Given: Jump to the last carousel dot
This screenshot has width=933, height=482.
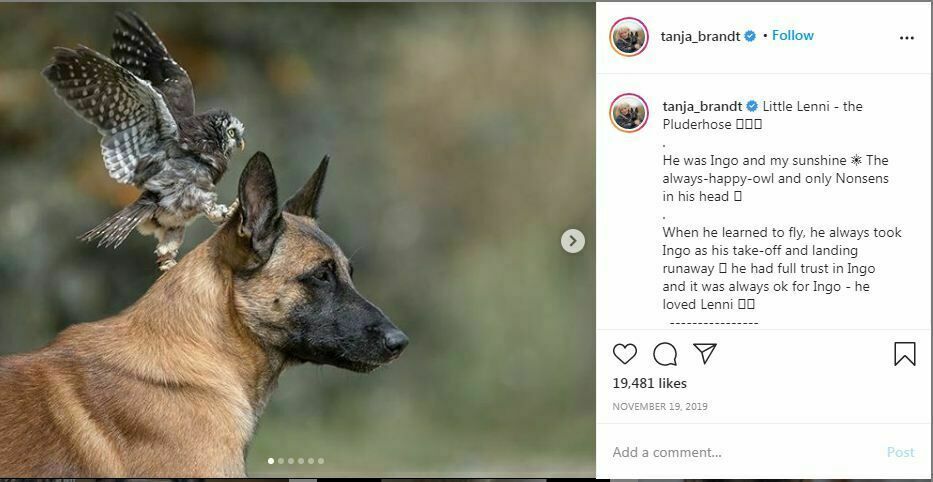Looking at the screenshot, I should (321, 461).
